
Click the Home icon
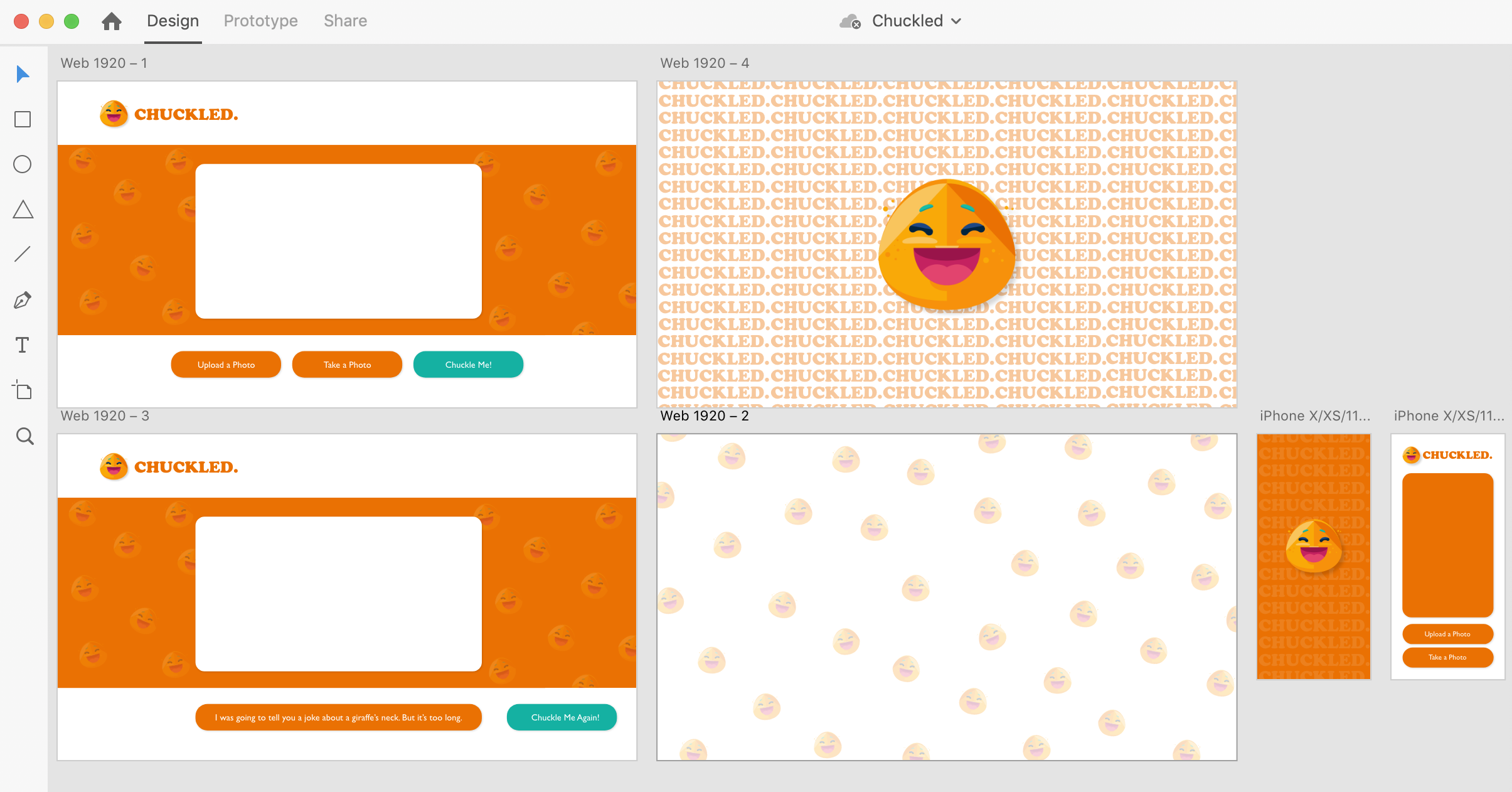point(112,21)
